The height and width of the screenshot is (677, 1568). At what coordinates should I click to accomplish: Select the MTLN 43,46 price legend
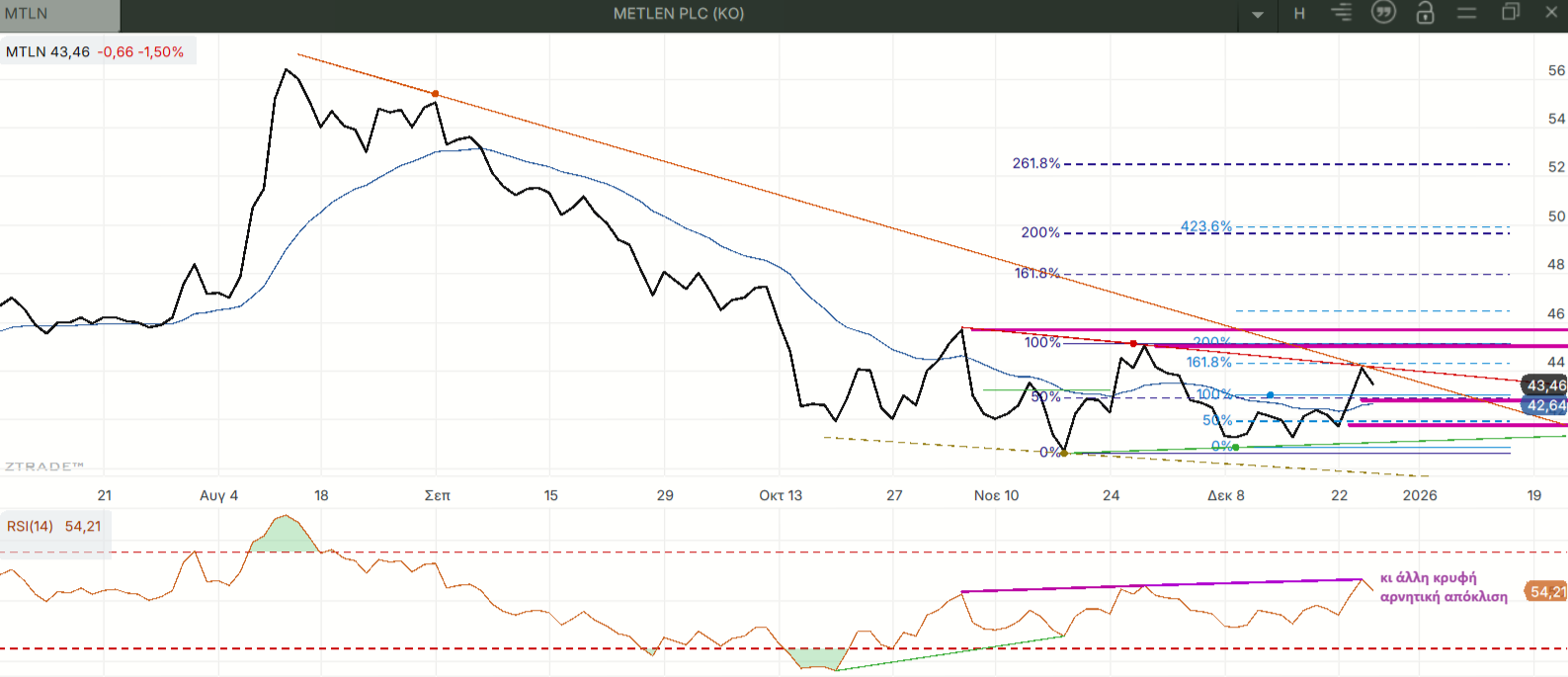pos(96,51)
